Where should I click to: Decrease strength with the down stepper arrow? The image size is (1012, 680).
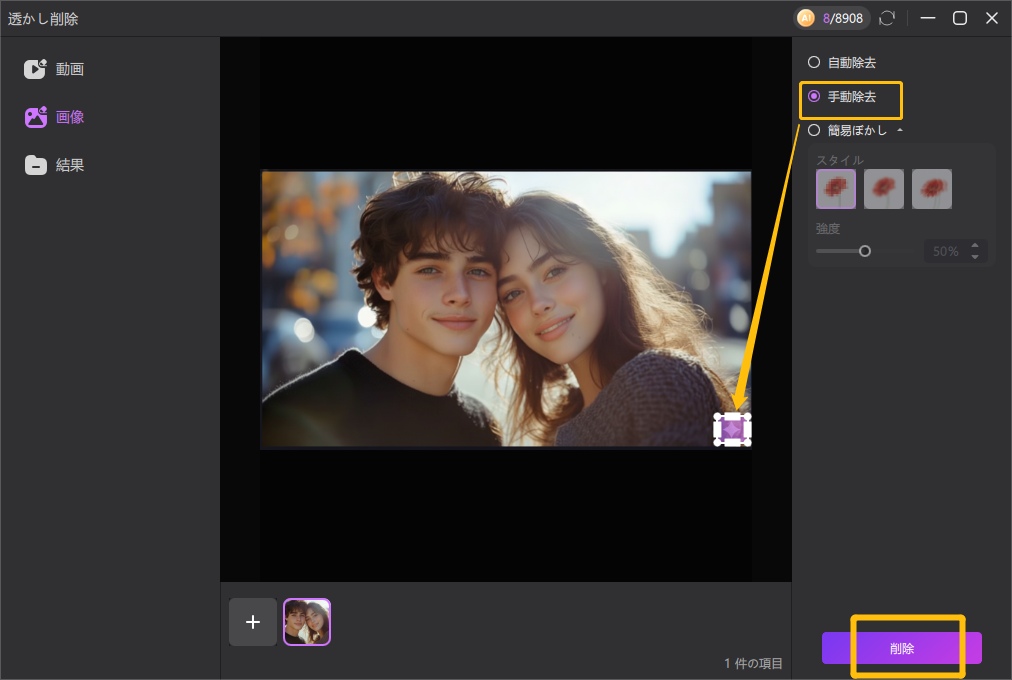click(976, 257)
